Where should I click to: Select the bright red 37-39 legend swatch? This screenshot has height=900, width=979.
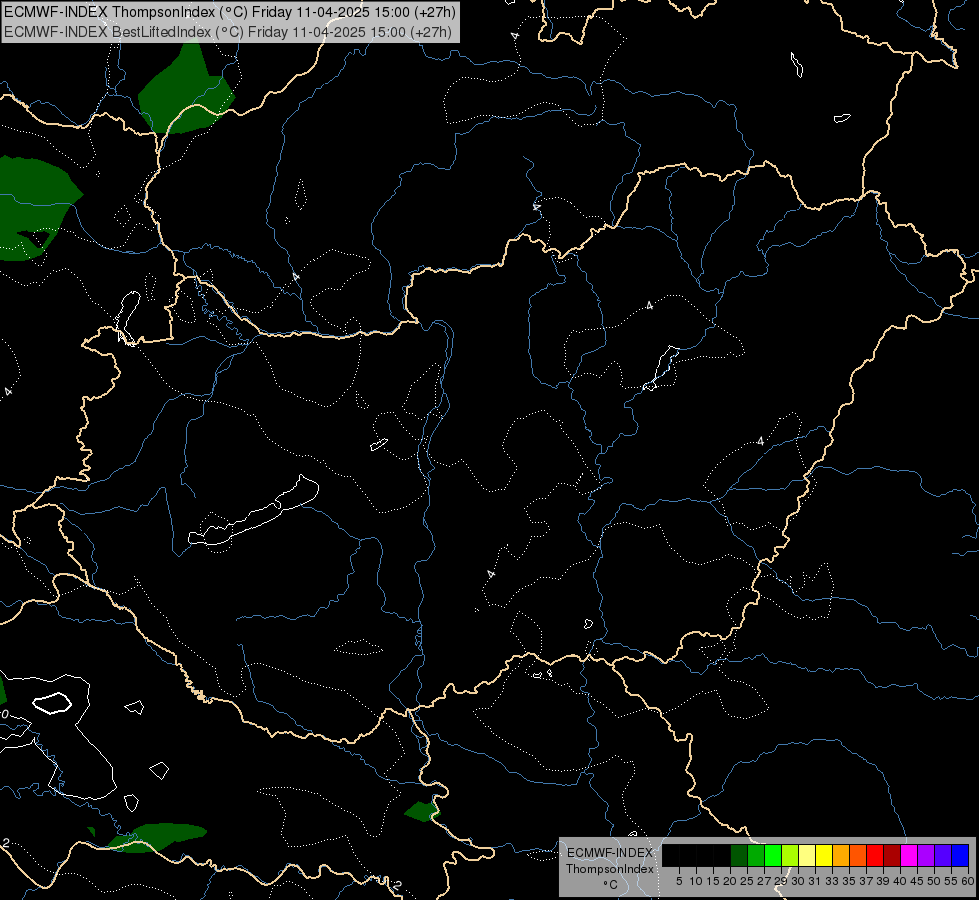[875, 855]
